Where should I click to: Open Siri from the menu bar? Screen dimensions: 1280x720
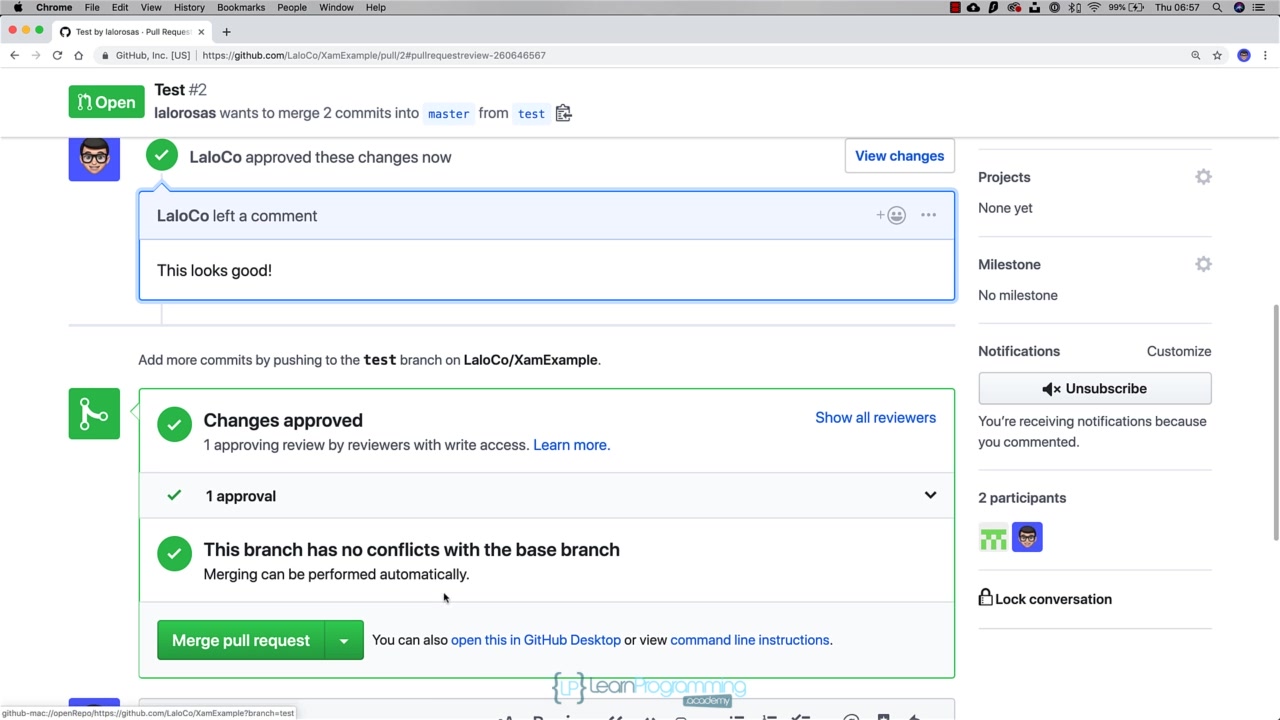1239,7
